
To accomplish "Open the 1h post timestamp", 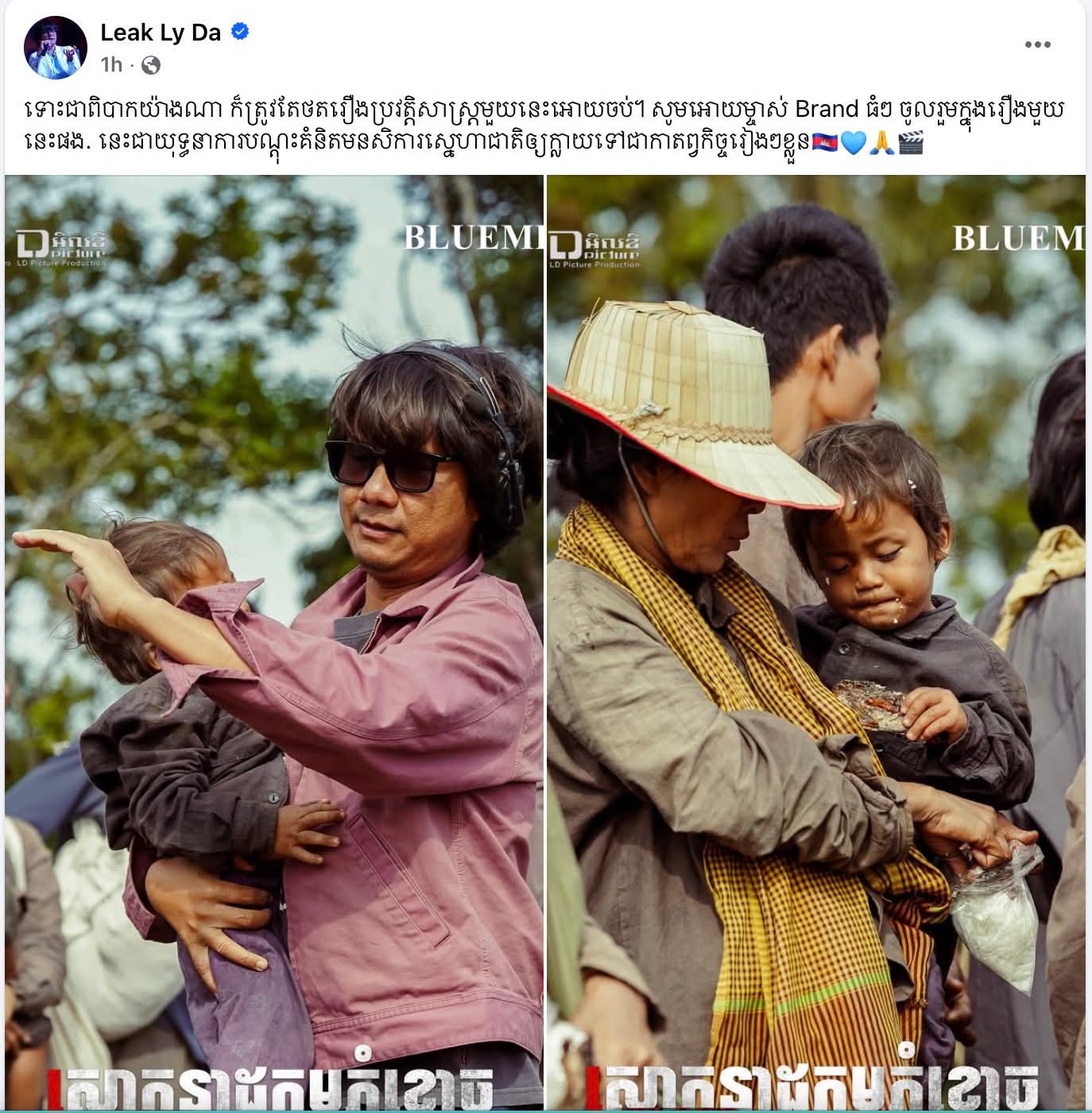I will click(x=112, y=64).
